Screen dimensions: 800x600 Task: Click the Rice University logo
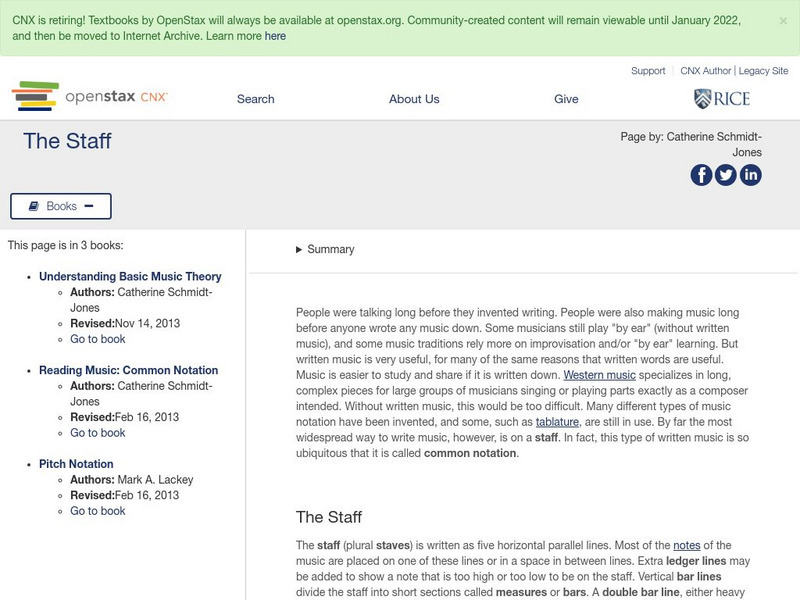(x=721, y=98)
